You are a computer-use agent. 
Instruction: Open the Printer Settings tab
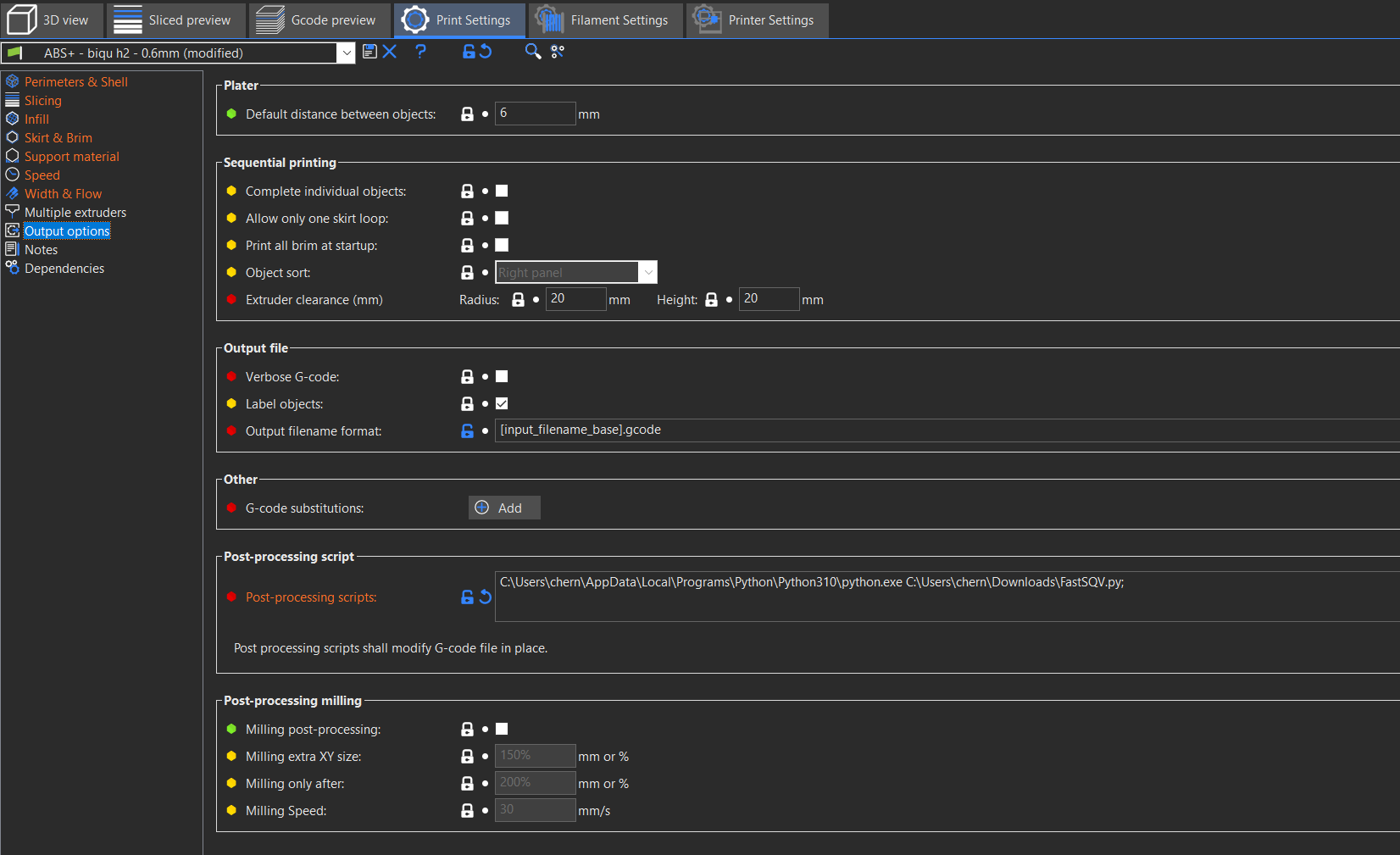[757, 20]
